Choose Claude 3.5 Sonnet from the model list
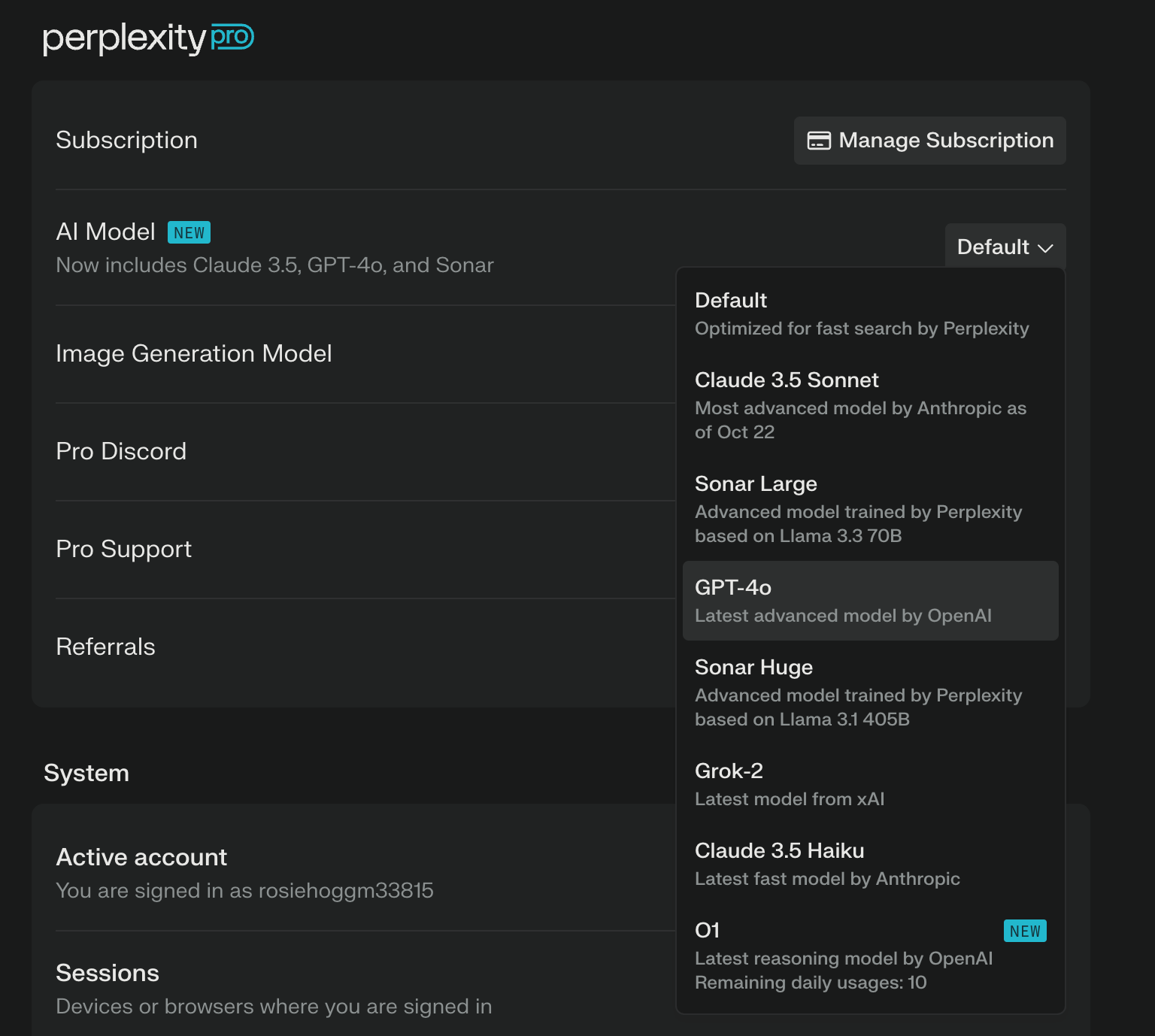The width and height of the screenshot is (1155, 1036). (870, 405)
